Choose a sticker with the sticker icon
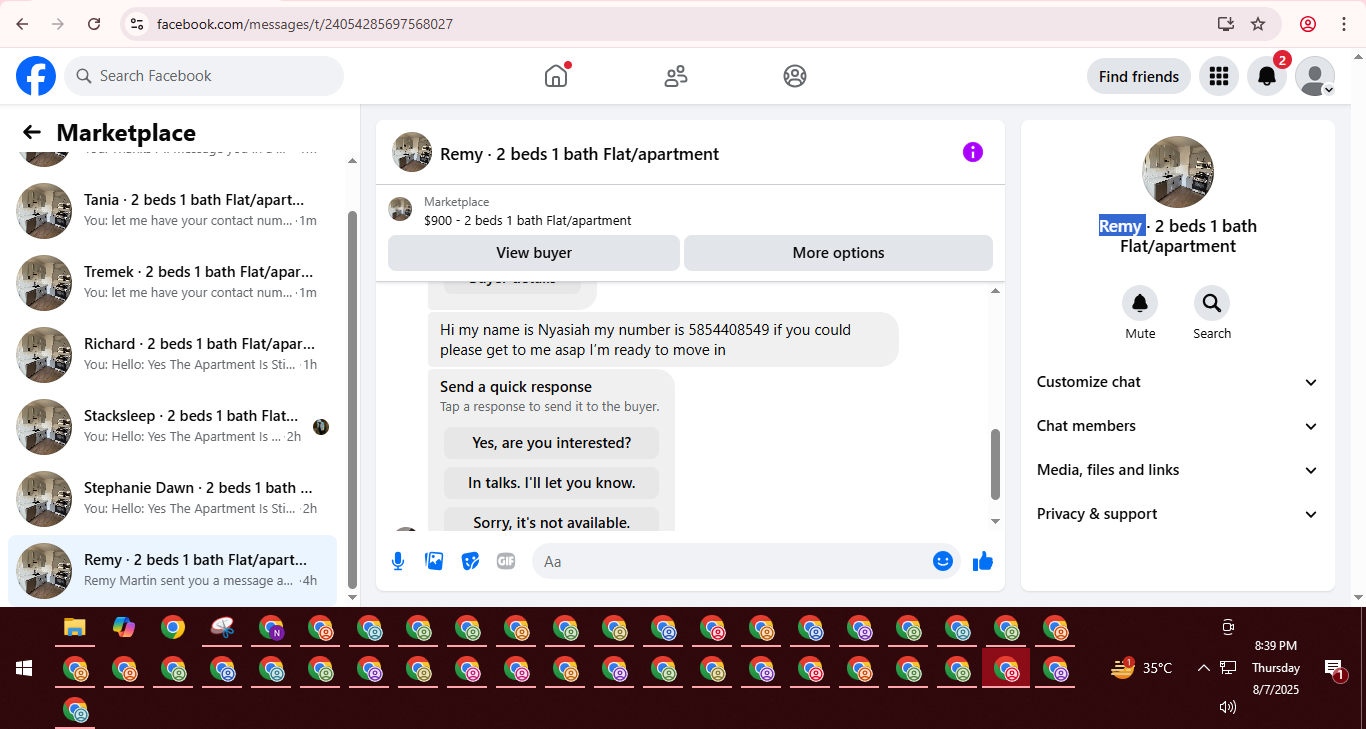This screenshot has height=729, width=1366. [470, 561]
